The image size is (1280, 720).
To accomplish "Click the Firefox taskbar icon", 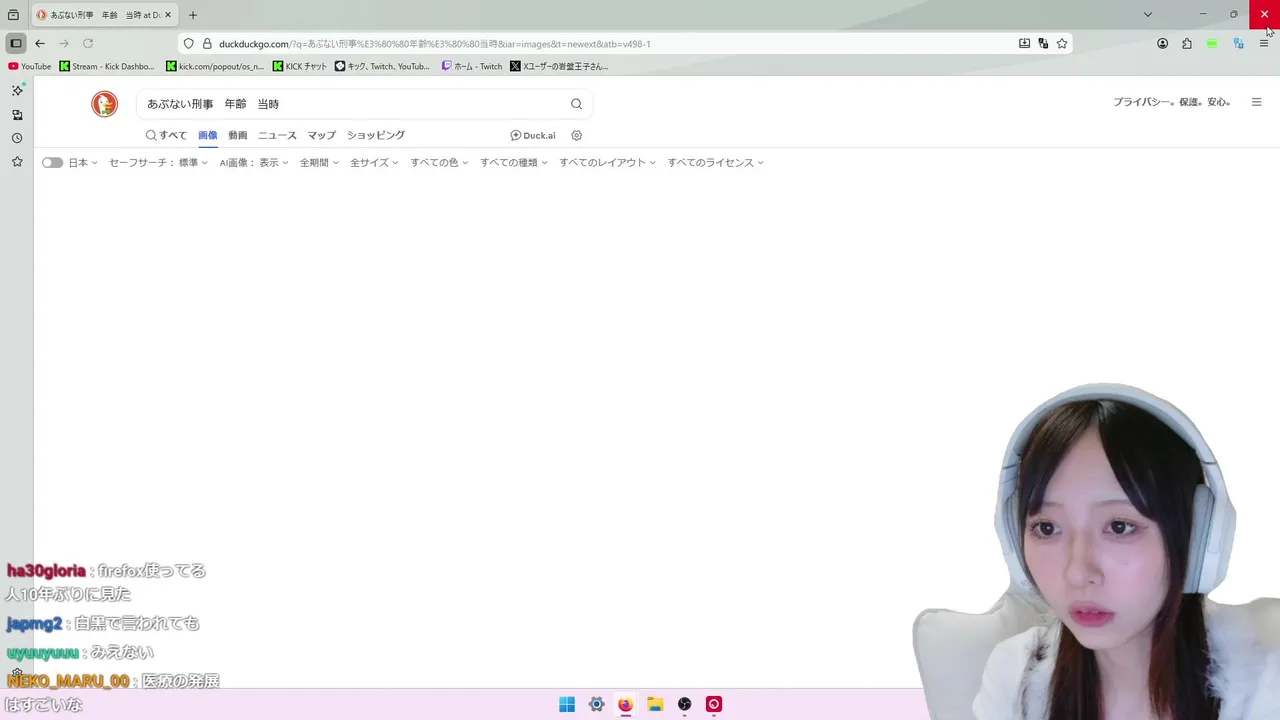I will 625,704.
